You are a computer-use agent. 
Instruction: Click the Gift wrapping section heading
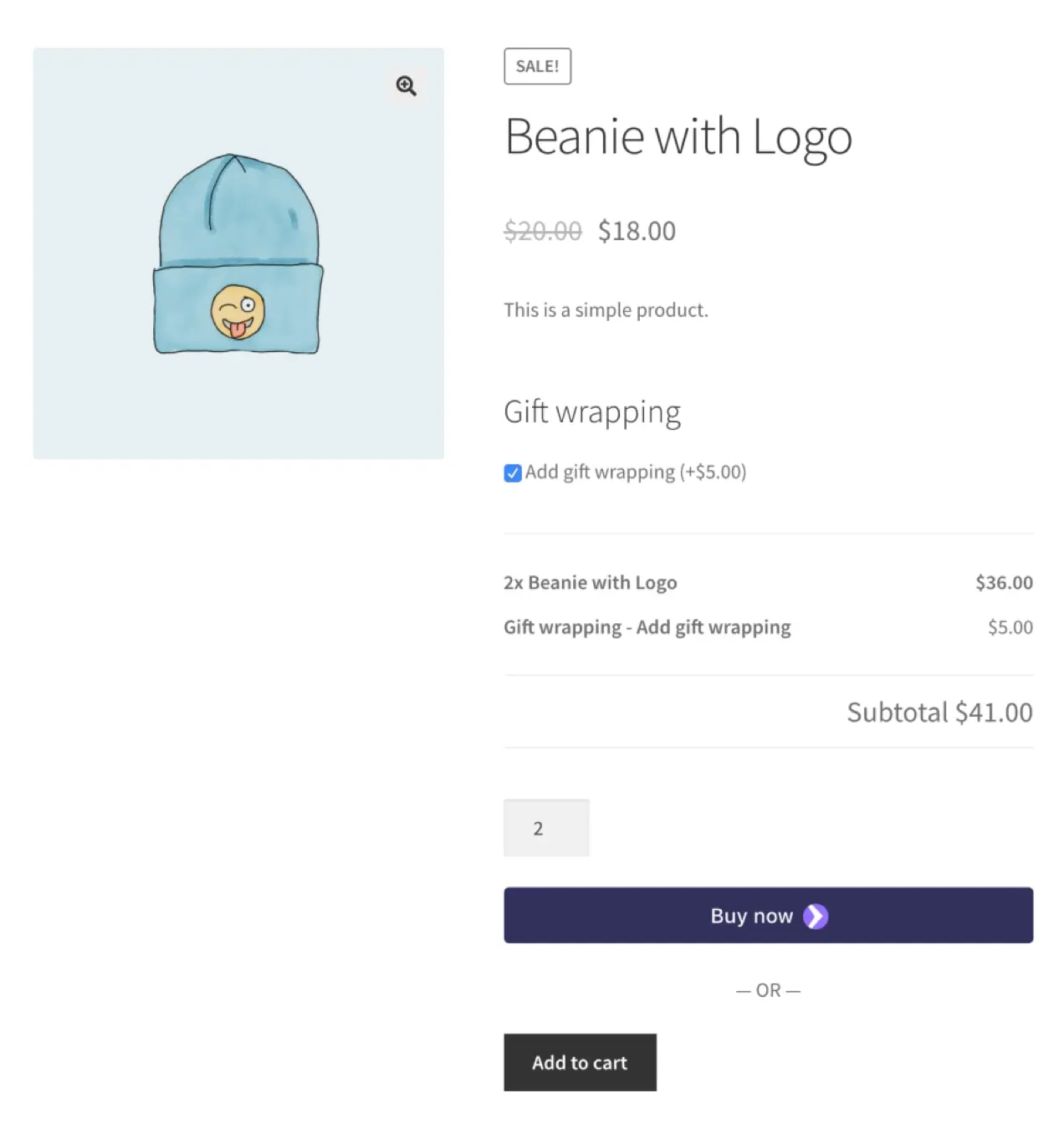(x=591, y=412)
